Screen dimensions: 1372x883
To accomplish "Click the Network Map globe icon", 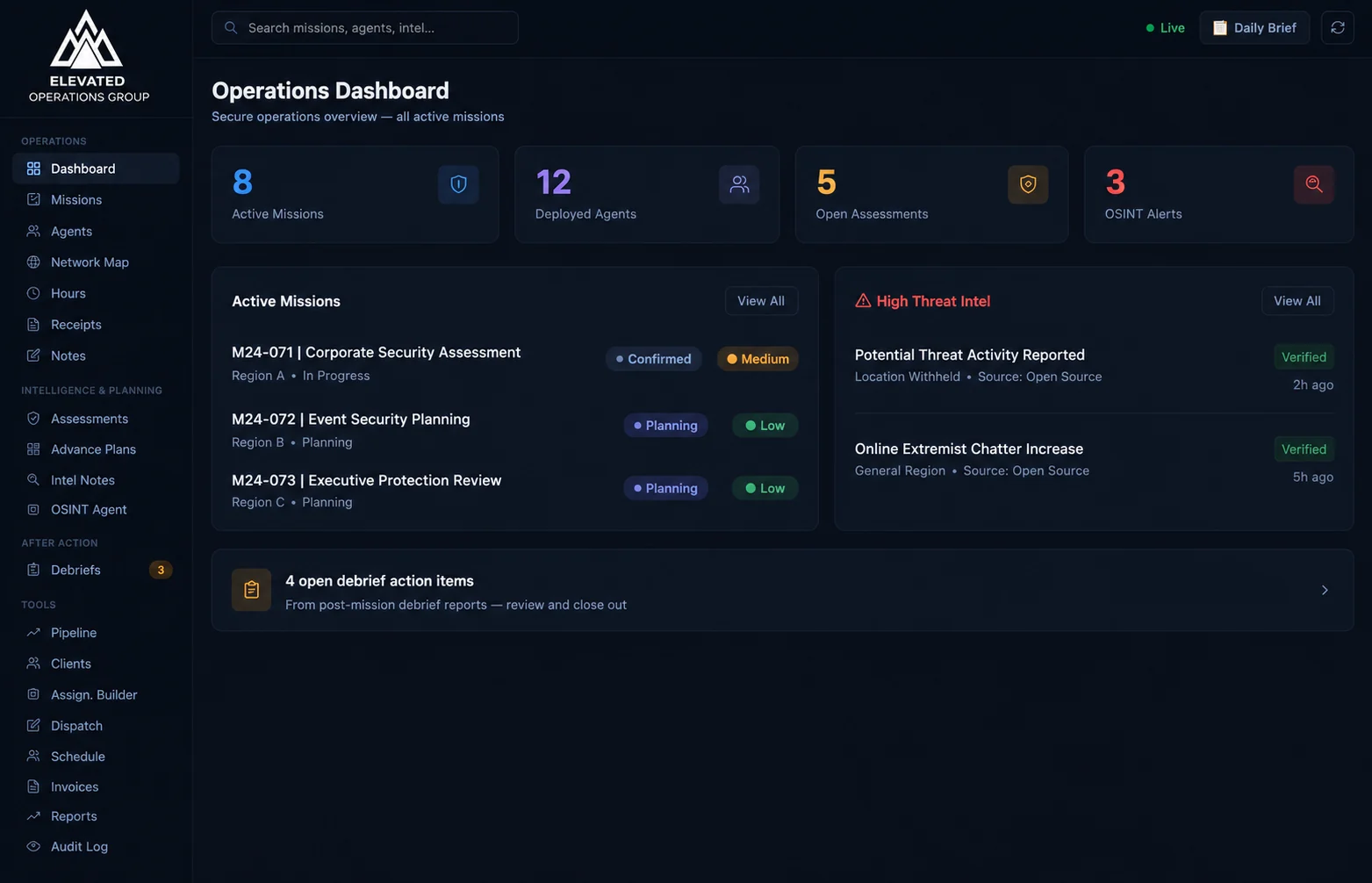I will 33,262.
